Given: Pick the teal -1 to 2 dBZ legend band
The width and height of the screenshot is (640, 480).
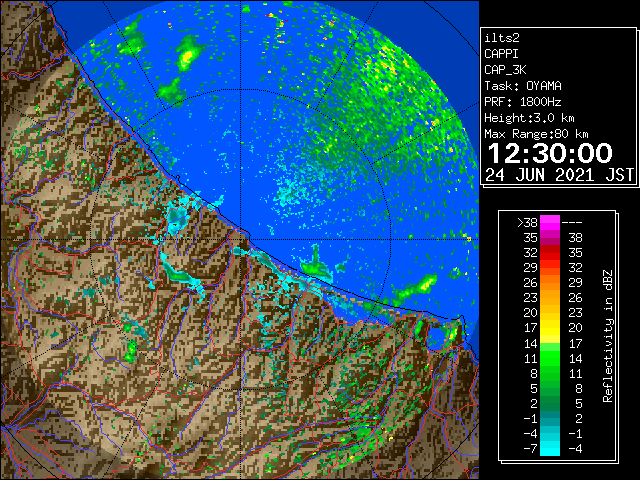Looking at the screenshot, I should click(550, 418).
